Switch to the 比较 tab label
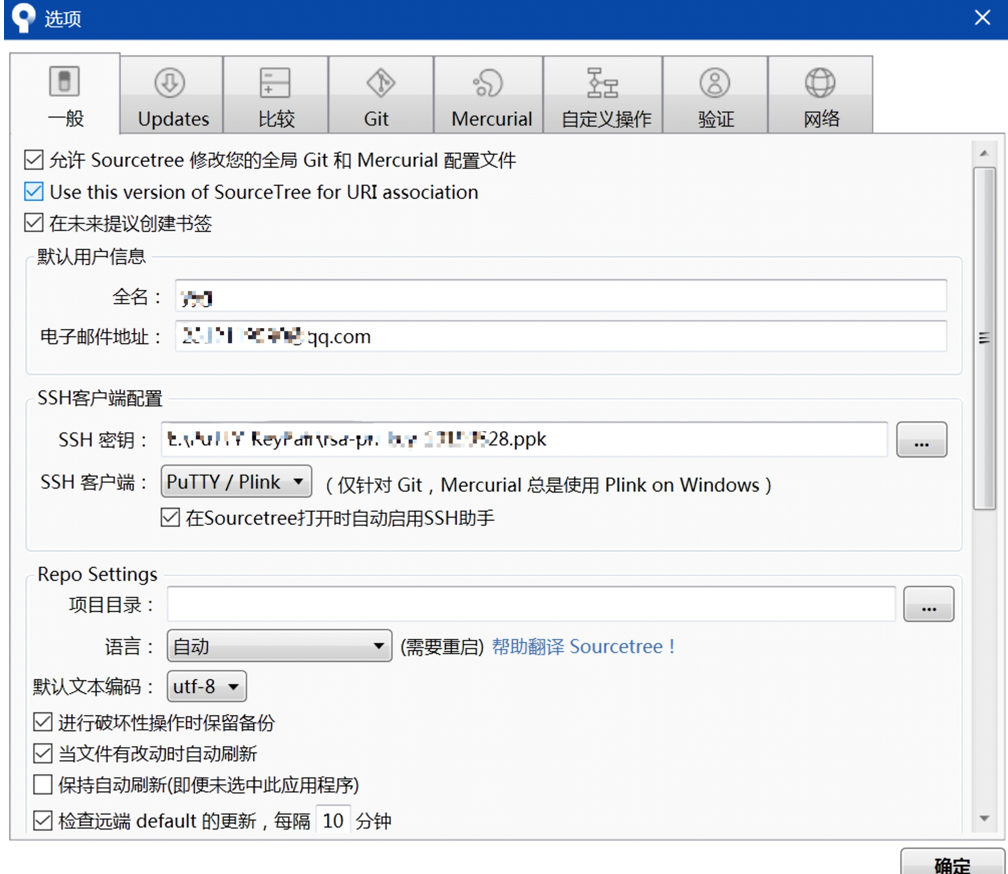The width and height of the screenshot is (1008, 874). [x=276, y=119]
